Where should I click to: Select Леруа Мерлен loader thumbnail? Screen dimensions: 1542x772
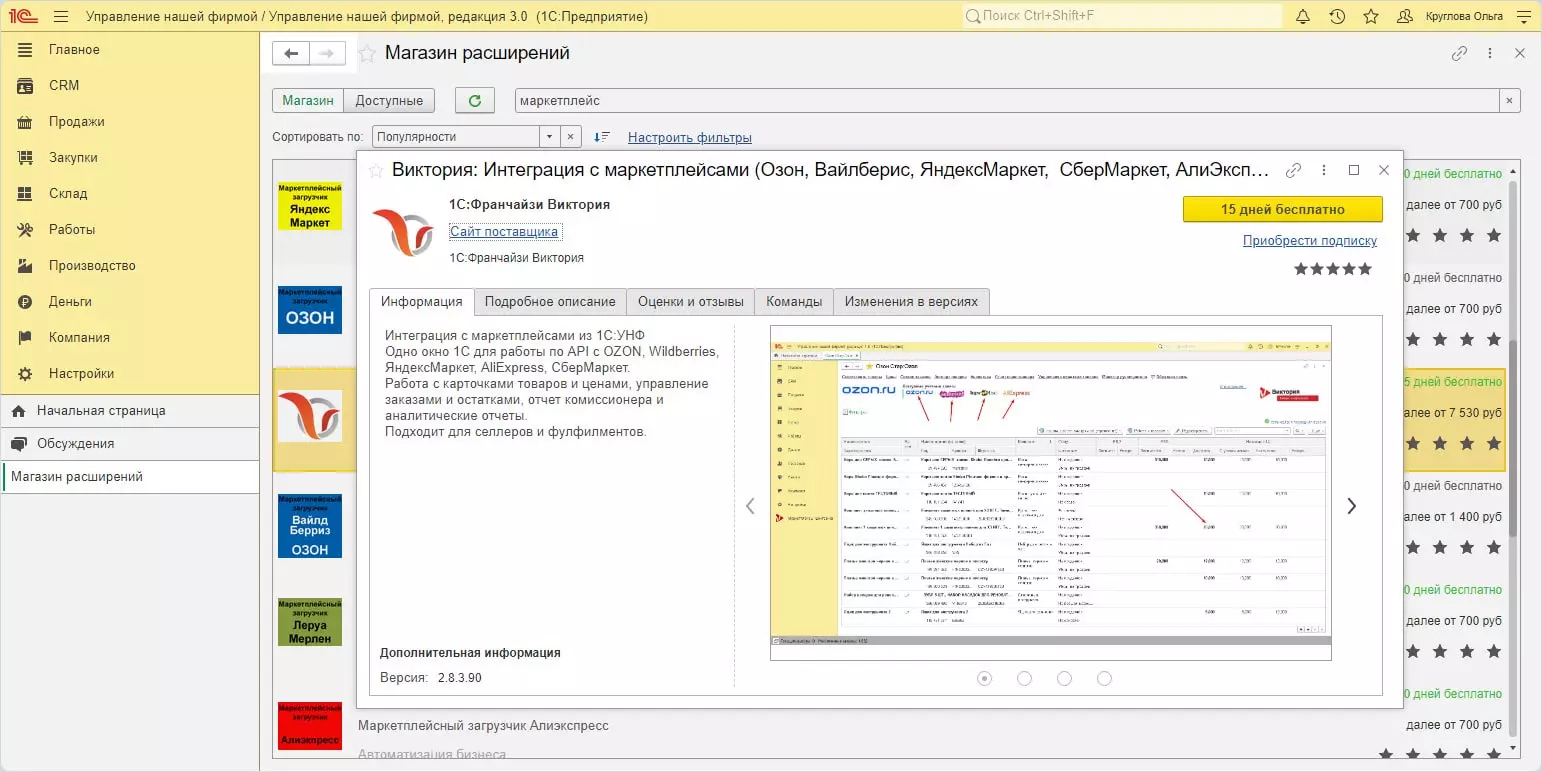310,621
